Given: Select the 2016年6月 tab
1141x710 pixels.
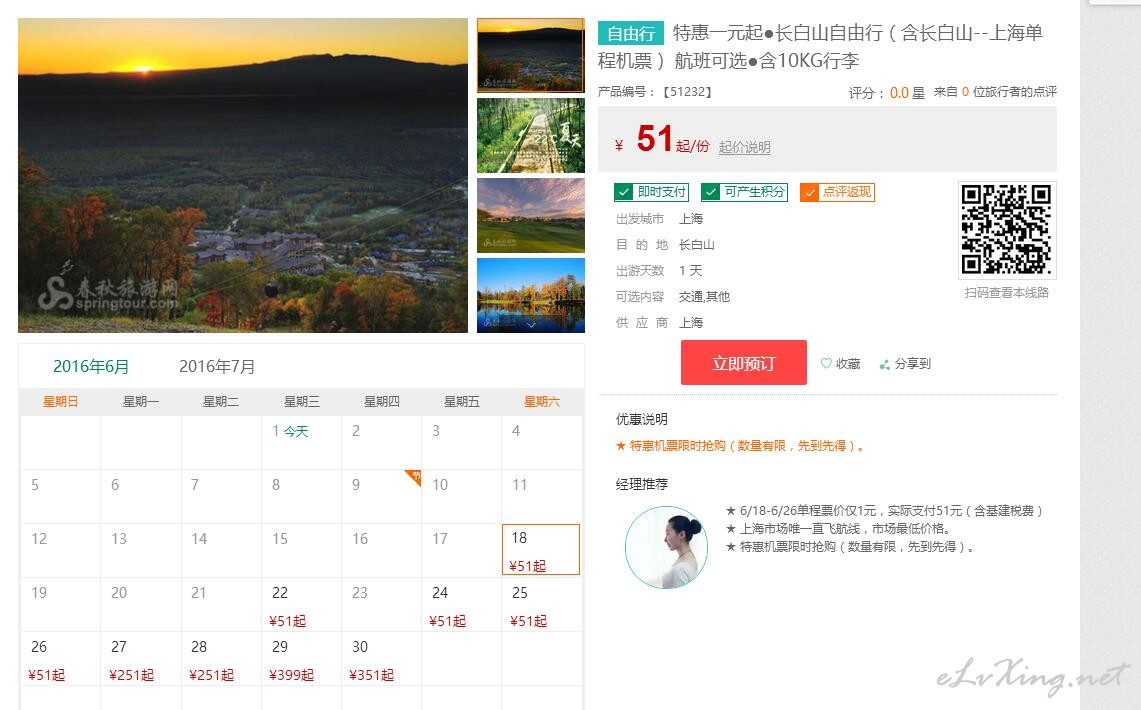Looking at the screenshot, I should click(91, 367).
